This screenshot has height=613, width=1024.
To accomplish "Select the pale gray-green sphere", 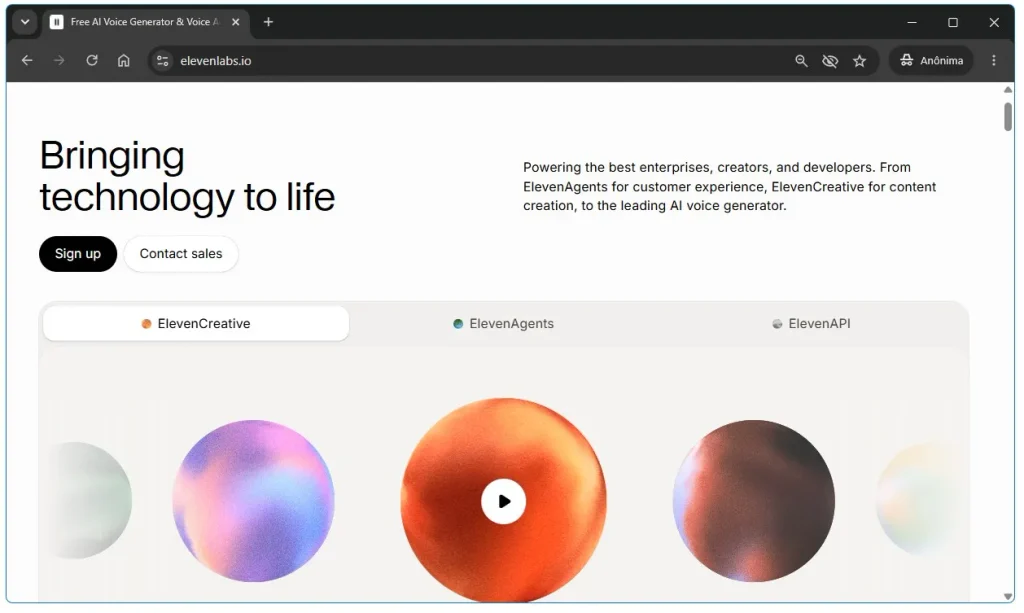I will (x=90, y=501).
